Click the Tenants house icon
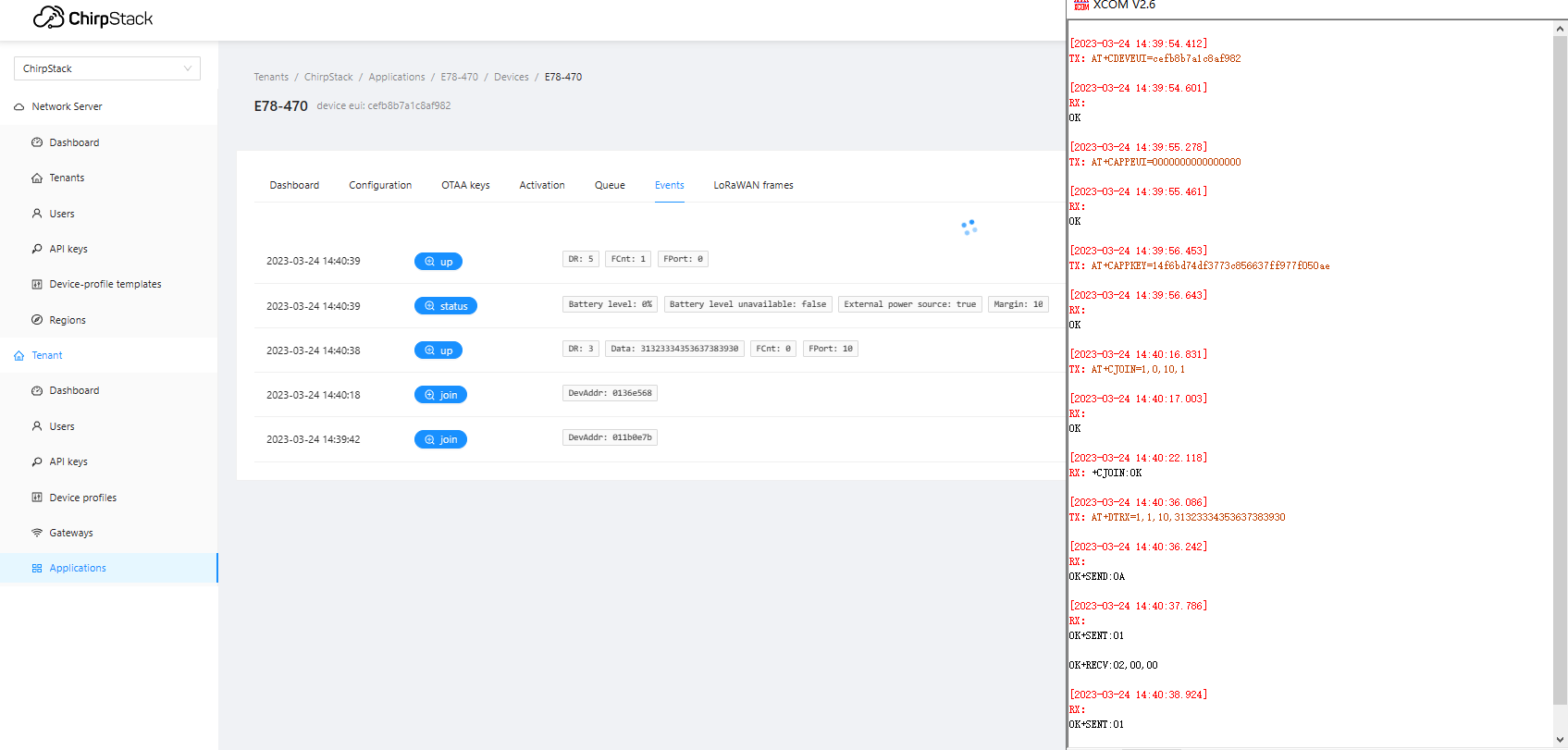 click(x=37, y=178)
